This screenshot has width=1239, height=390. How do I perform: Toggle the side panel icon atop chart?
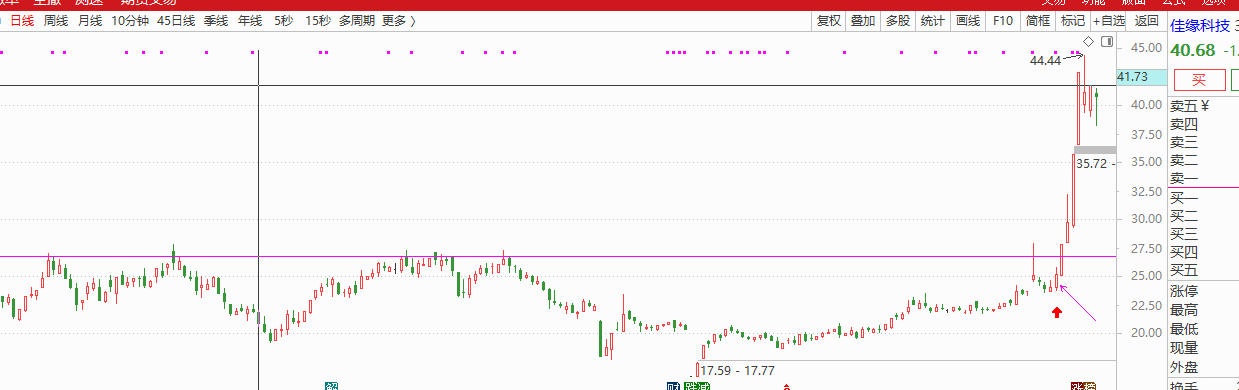coord(1106,41)
